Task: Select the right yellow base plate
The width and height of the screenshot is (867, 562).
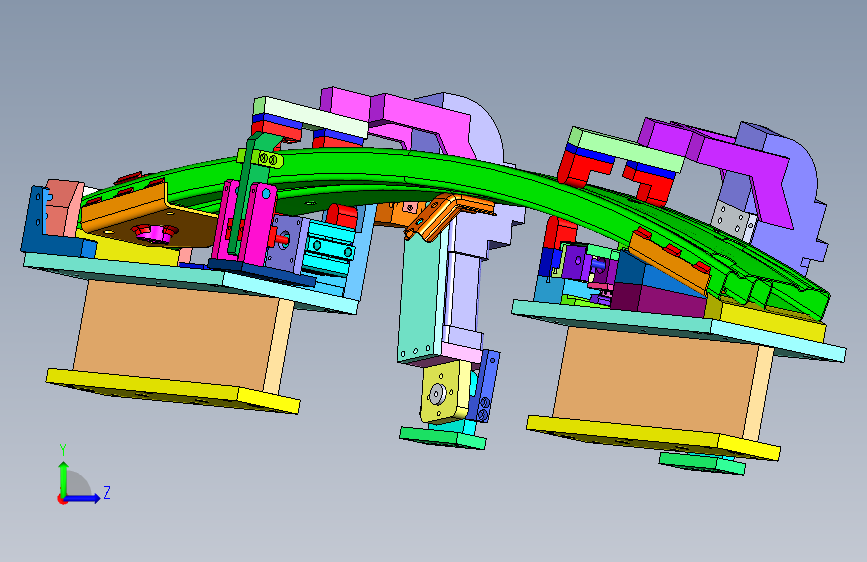Action: click(x=654, y=439)
